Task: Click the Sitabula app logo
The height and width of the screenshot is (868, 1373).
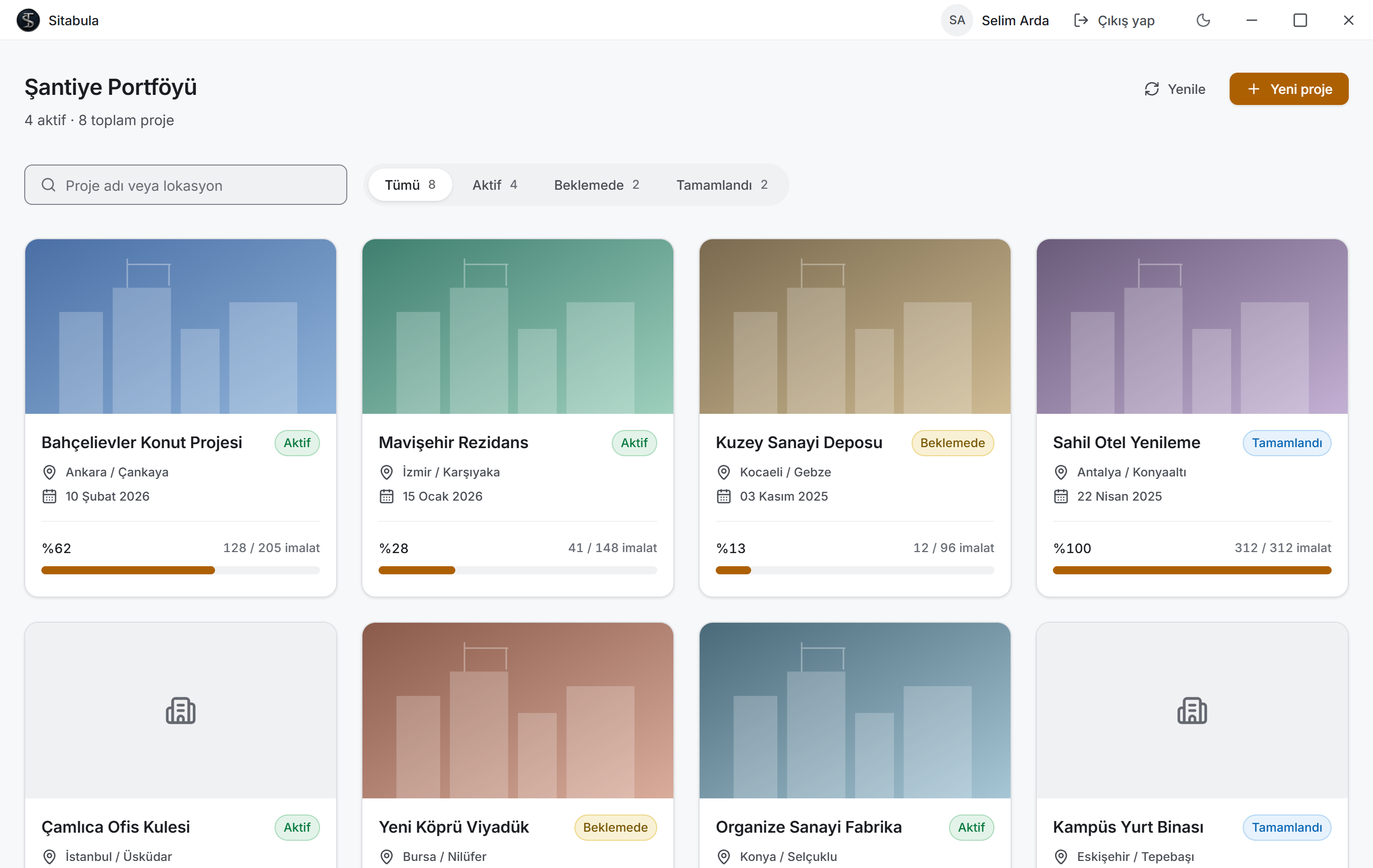Action: 28,21
